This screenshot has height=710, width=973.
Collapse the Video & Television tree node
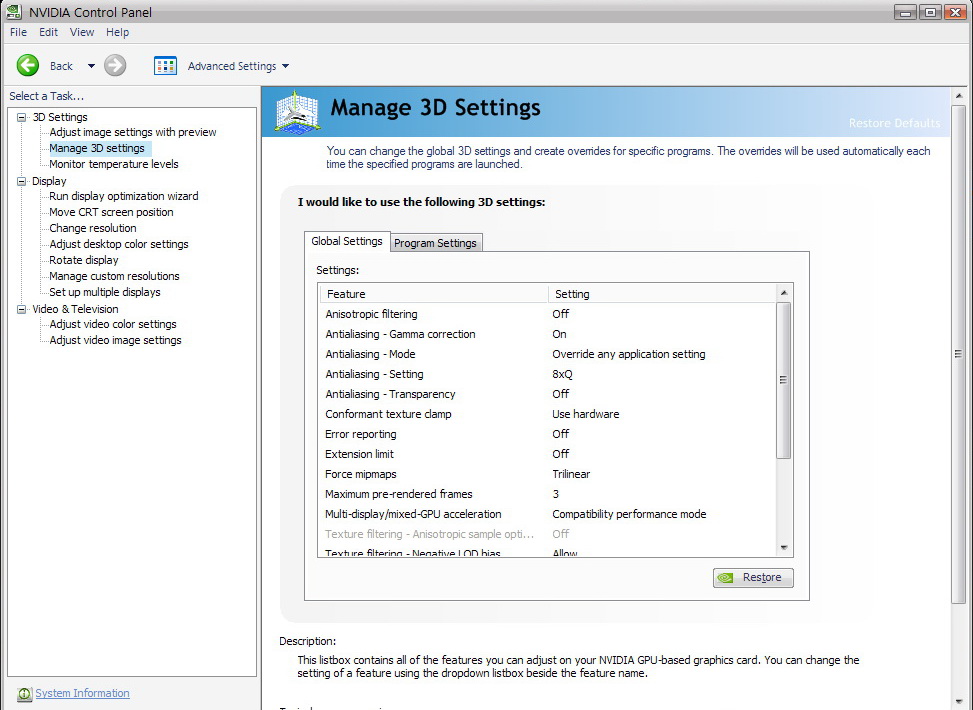(22, 309)
